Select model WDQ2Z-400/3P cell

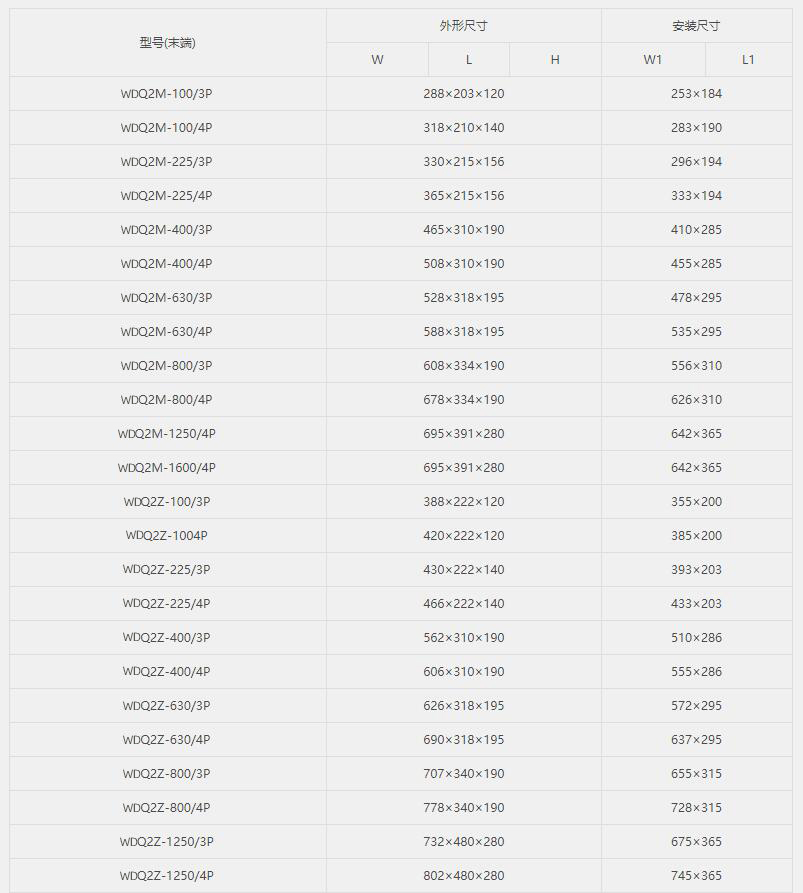[167, 637]
